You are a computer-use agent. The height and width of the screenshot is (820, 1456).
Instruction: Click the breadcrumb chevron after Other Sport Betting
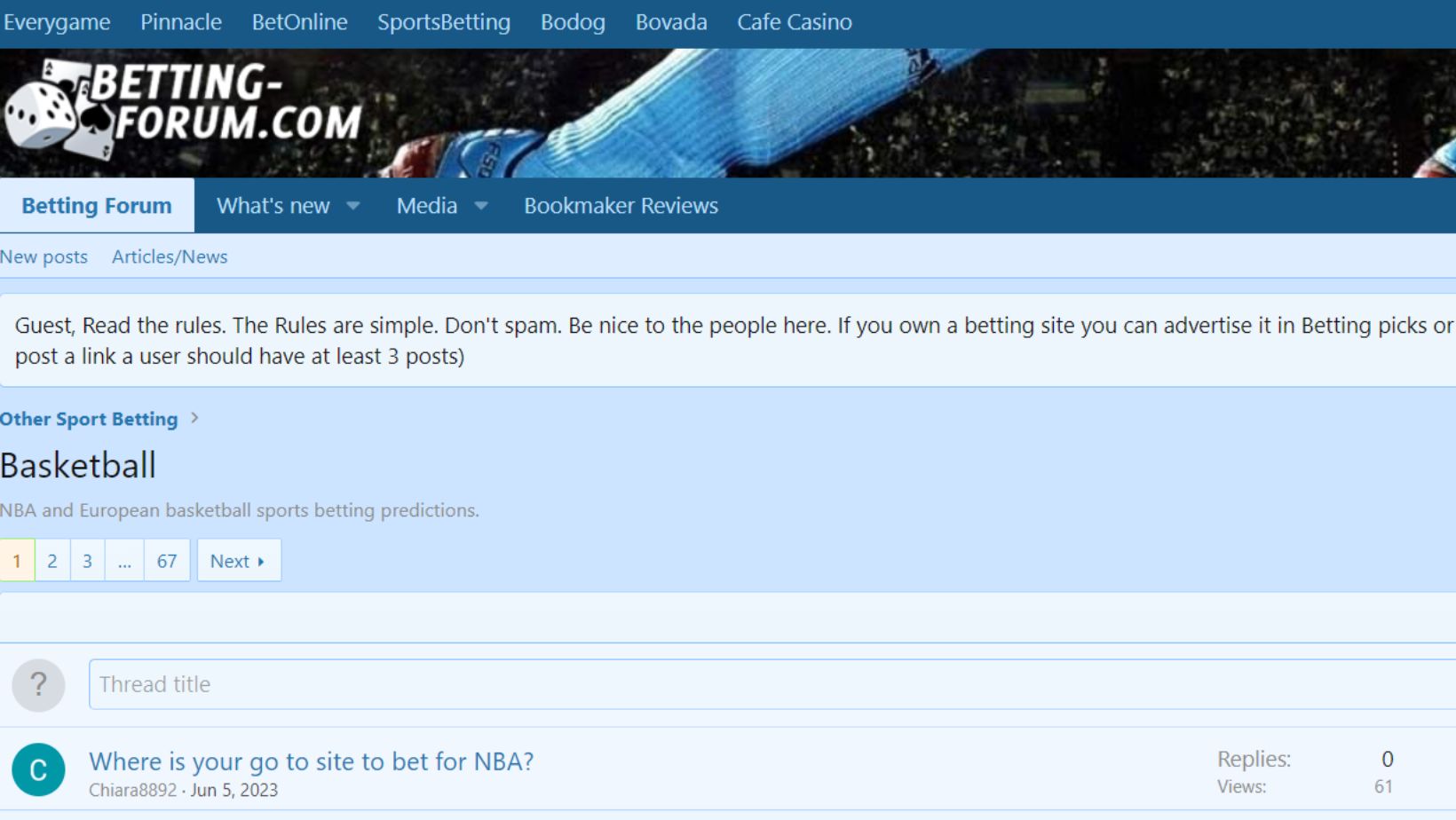tap(194, 418)
